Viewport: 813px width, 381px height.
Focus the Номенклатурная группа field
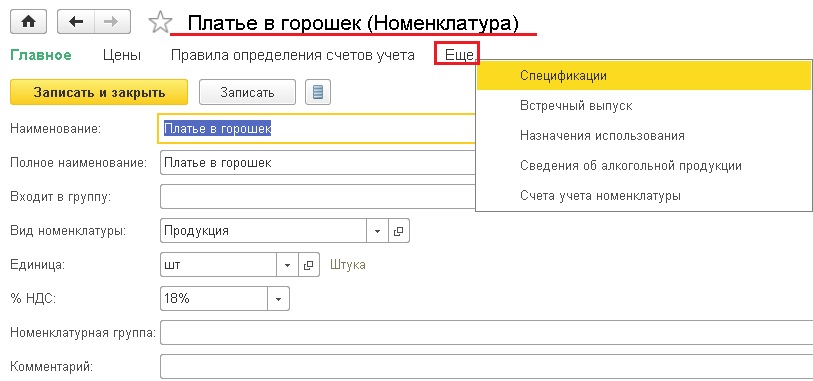[486, 333]
